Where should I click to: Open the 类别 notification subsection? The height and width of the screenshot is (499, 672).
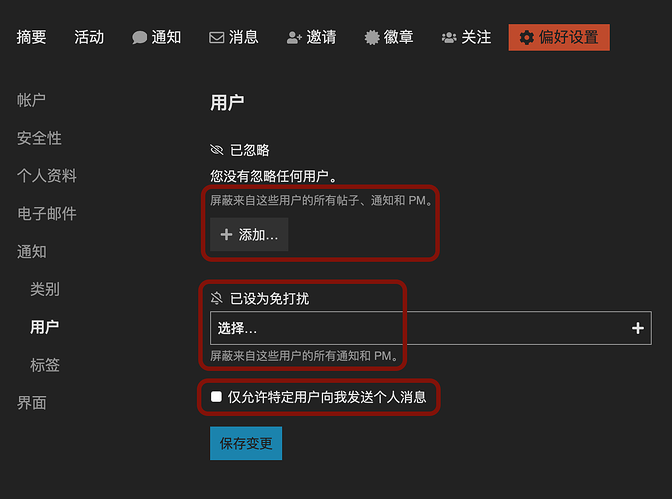45,289
